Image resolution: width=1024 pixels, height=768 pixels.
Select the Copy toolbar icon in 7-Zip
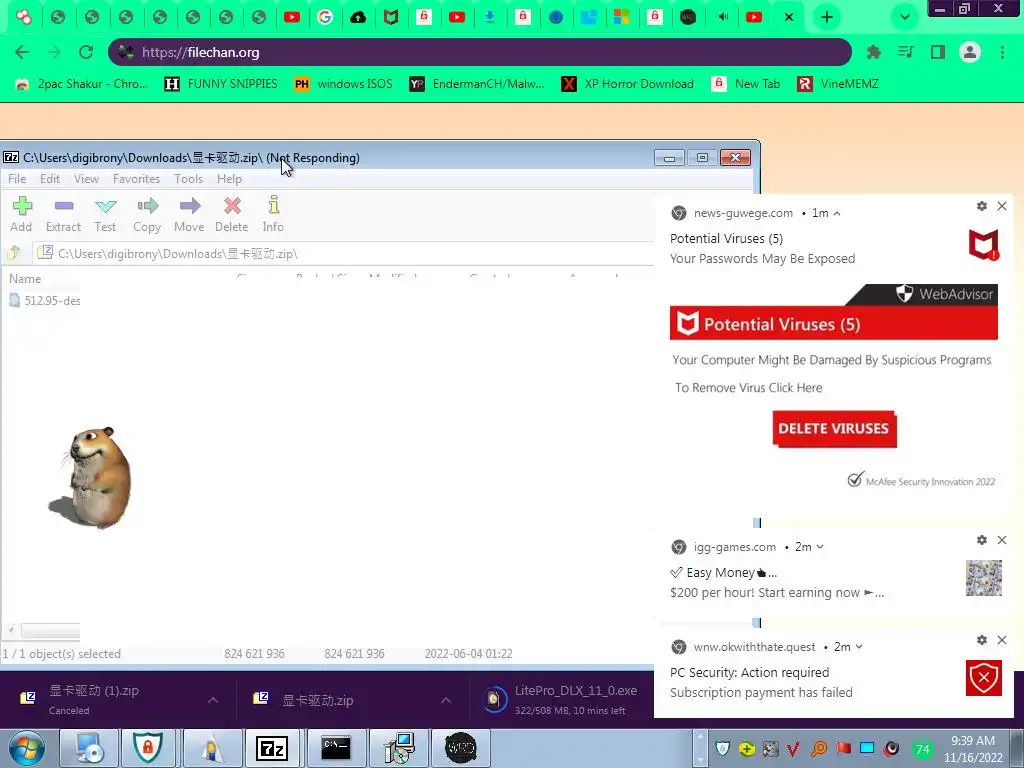(147, 214)
